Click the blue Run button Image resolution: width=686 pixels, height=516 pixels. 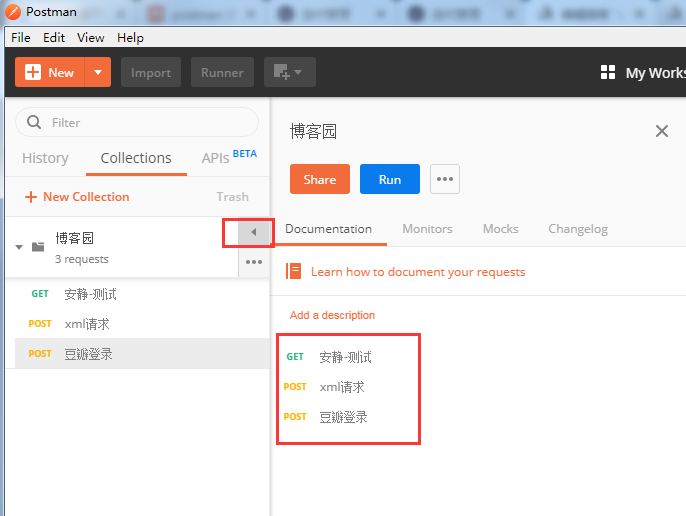tap(390, 179)
